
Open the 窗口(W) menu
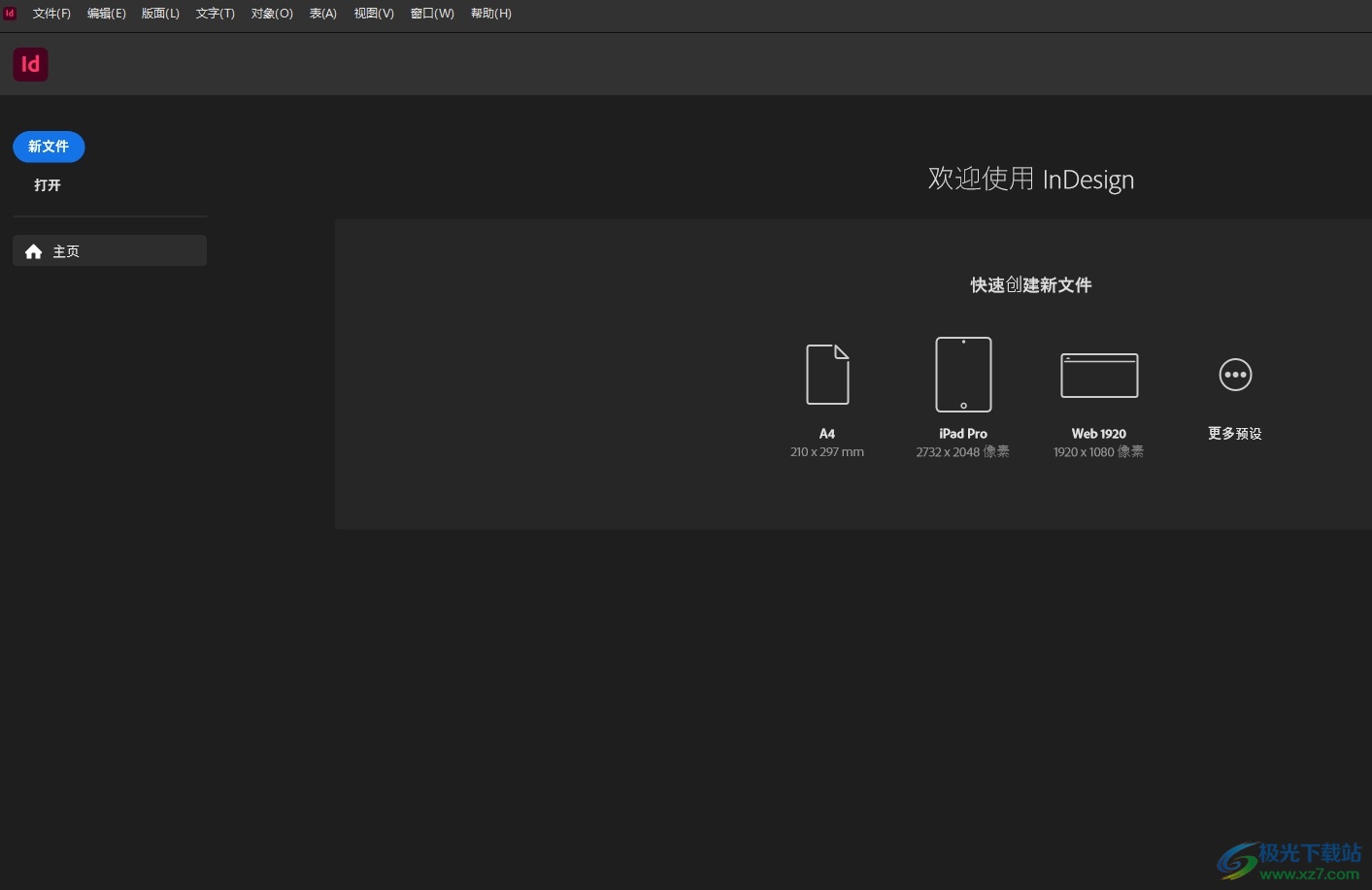click(x=432, y=14)
